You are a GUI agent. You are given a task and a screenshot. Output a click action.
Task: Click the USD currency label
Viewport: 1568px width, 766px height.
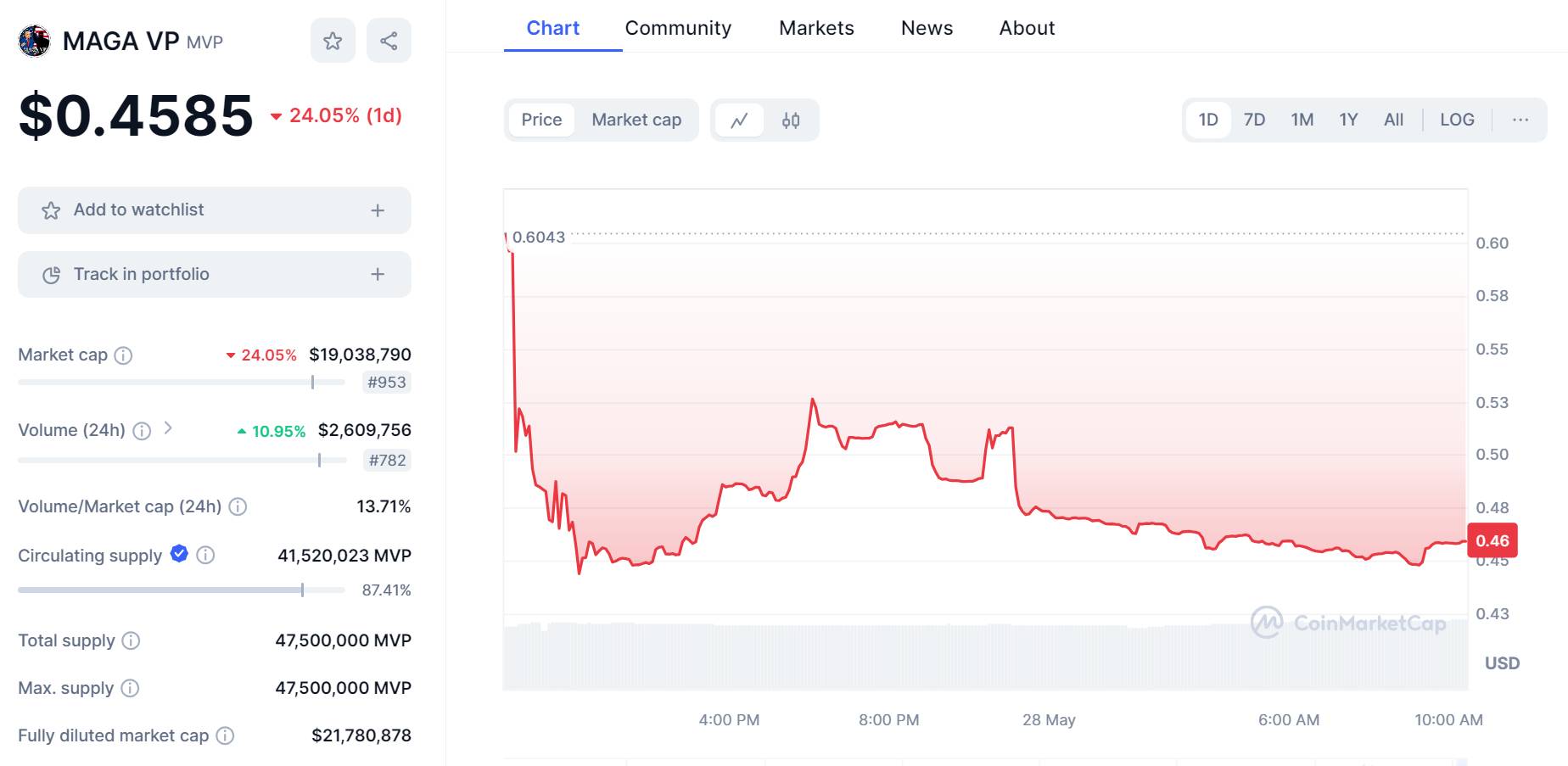click(1502, 663)
